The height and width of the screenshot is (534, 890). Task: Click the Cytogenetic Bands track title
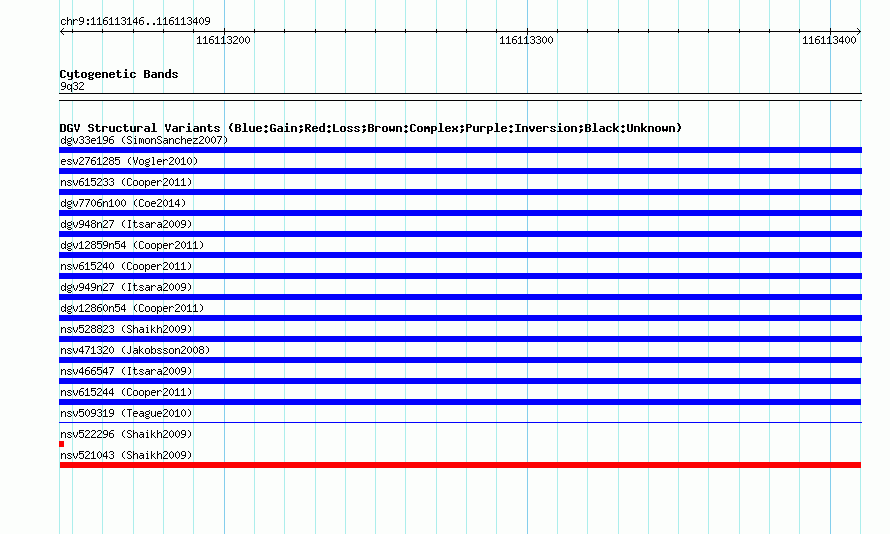click(x=119, y=74)
